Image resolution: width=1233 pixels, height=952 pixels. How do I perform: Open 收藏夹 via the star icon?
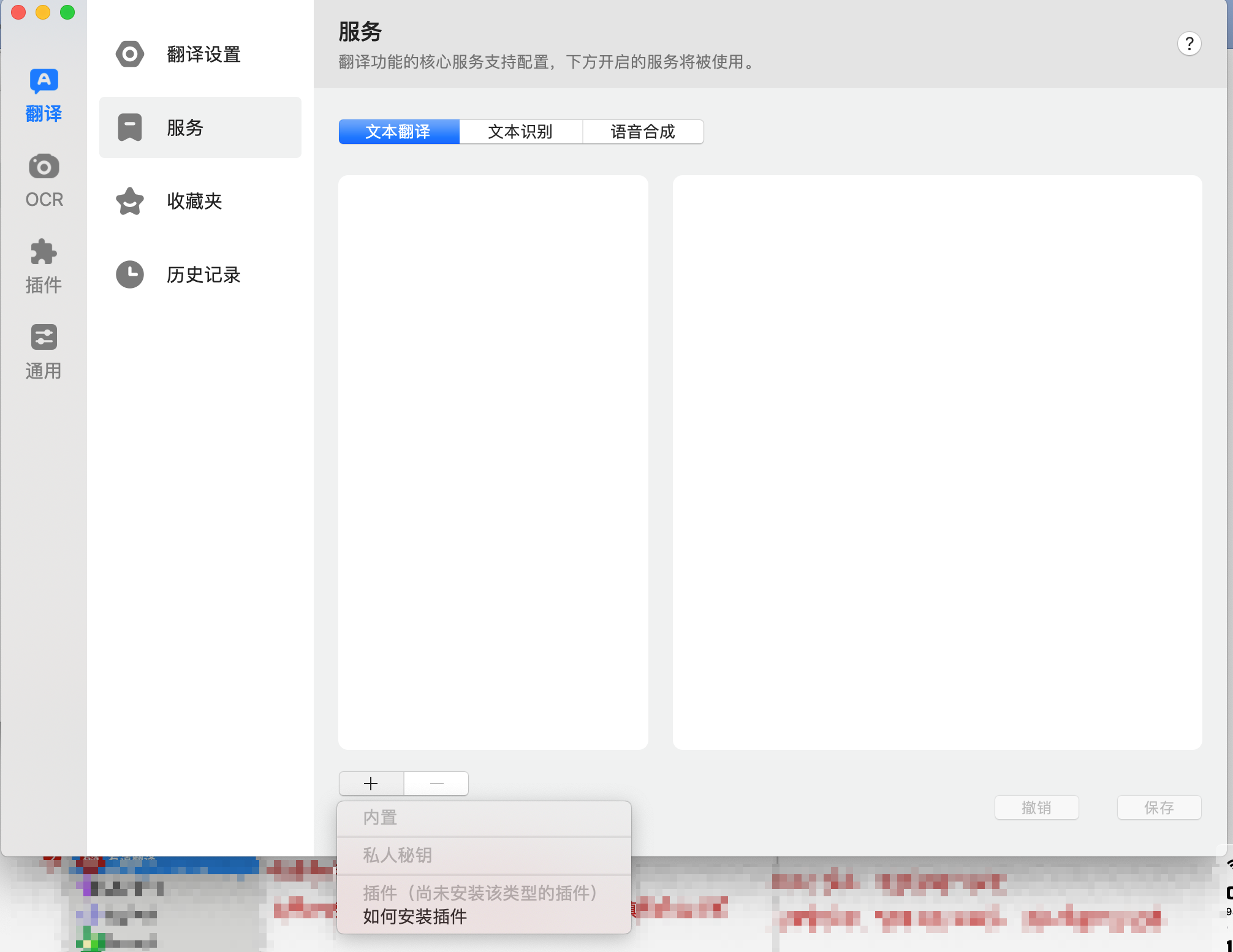[x=129, y=201]
